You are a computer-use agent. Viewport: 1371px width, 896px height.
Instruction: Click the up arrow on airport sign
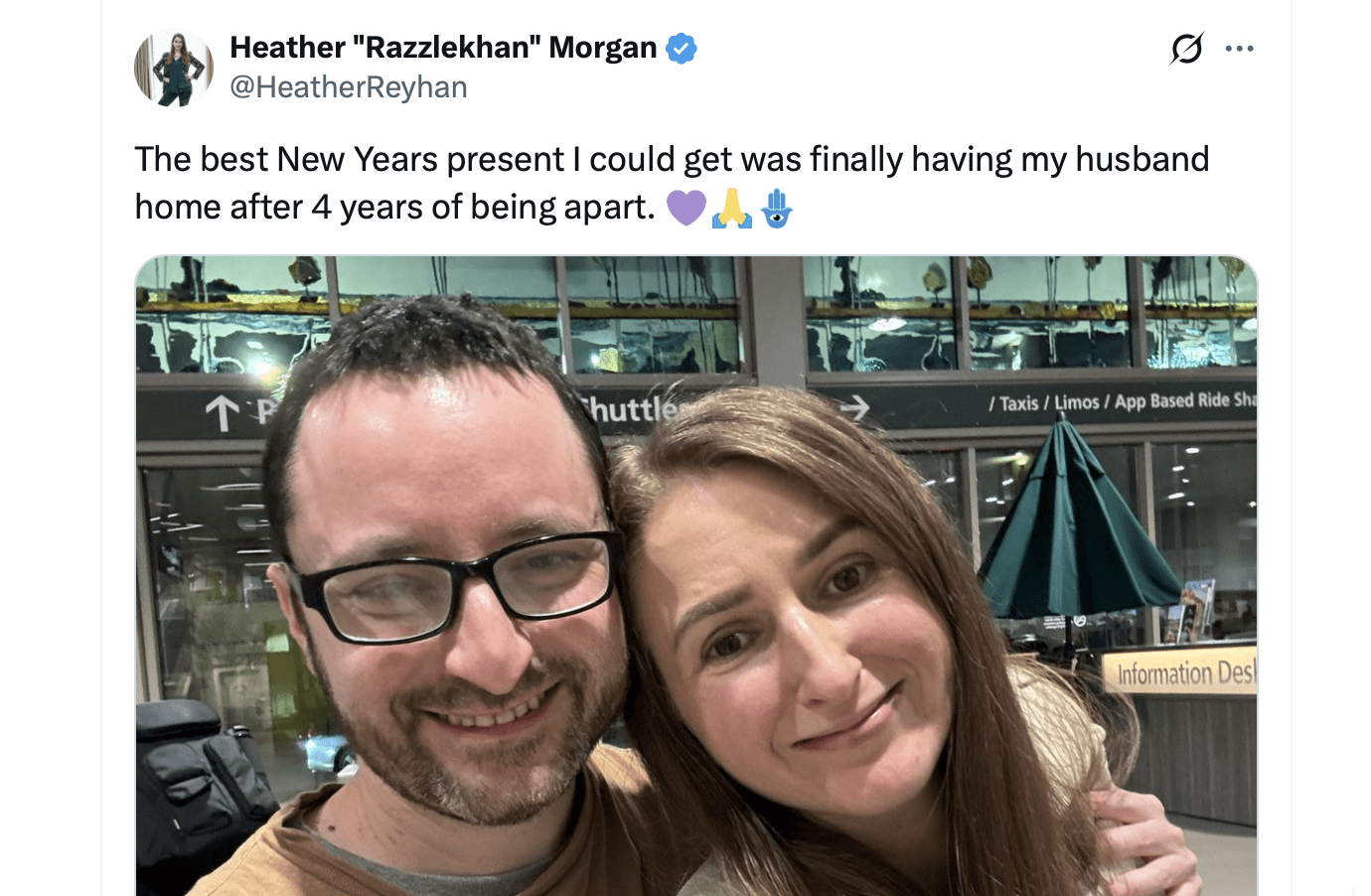pyautogui.click(x=223, y=413)
